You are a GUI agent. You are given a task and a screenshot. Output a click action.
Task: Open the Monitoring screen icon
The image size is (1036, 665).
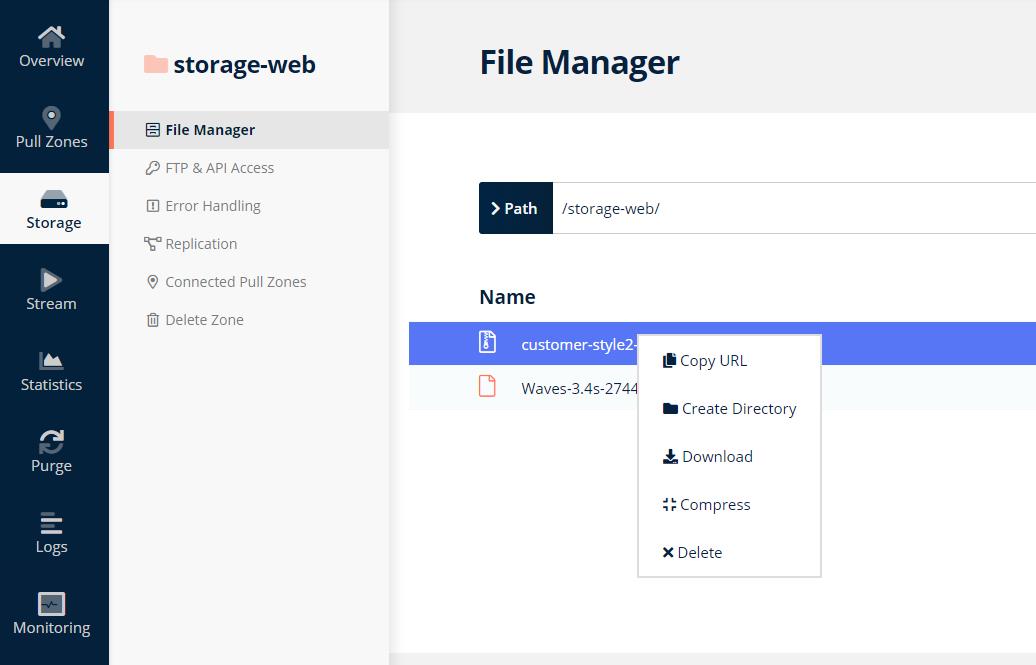coord(52,604)
